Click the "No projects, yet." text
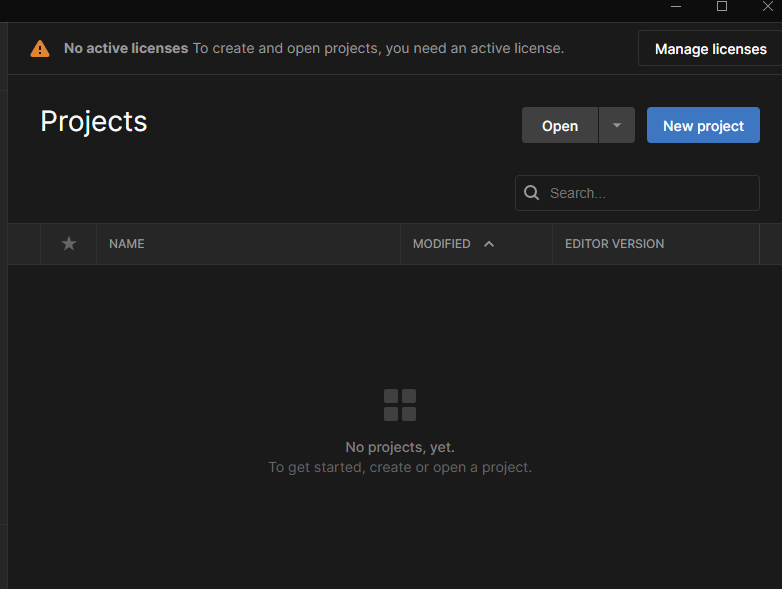The height and width of the screenshot is (589, 782). click(x=400, y=447)
